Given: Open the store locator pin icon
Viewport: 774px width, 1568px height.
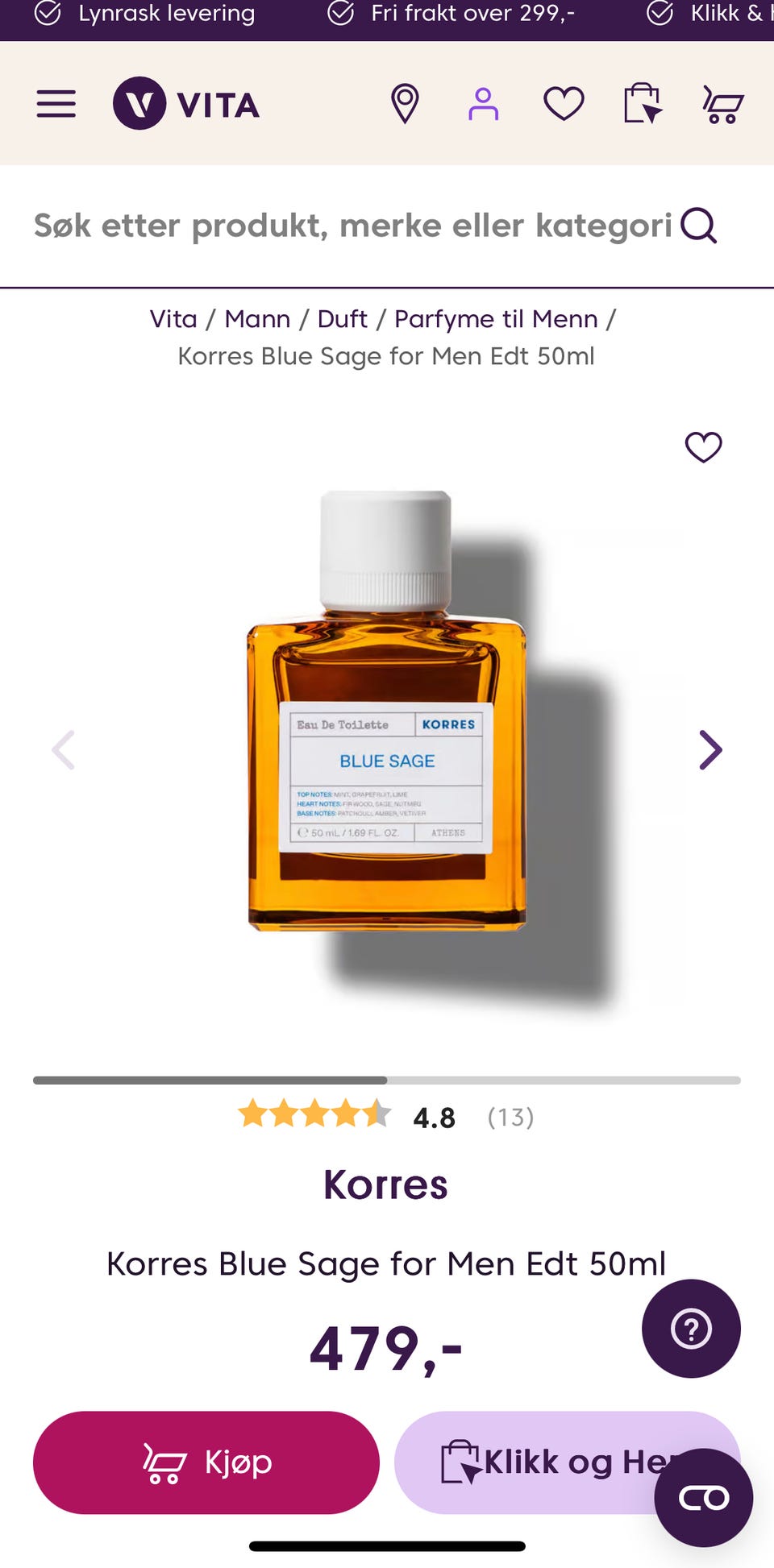Looking at the screenshot, I should pyautogui.click(x=405, y=104).
